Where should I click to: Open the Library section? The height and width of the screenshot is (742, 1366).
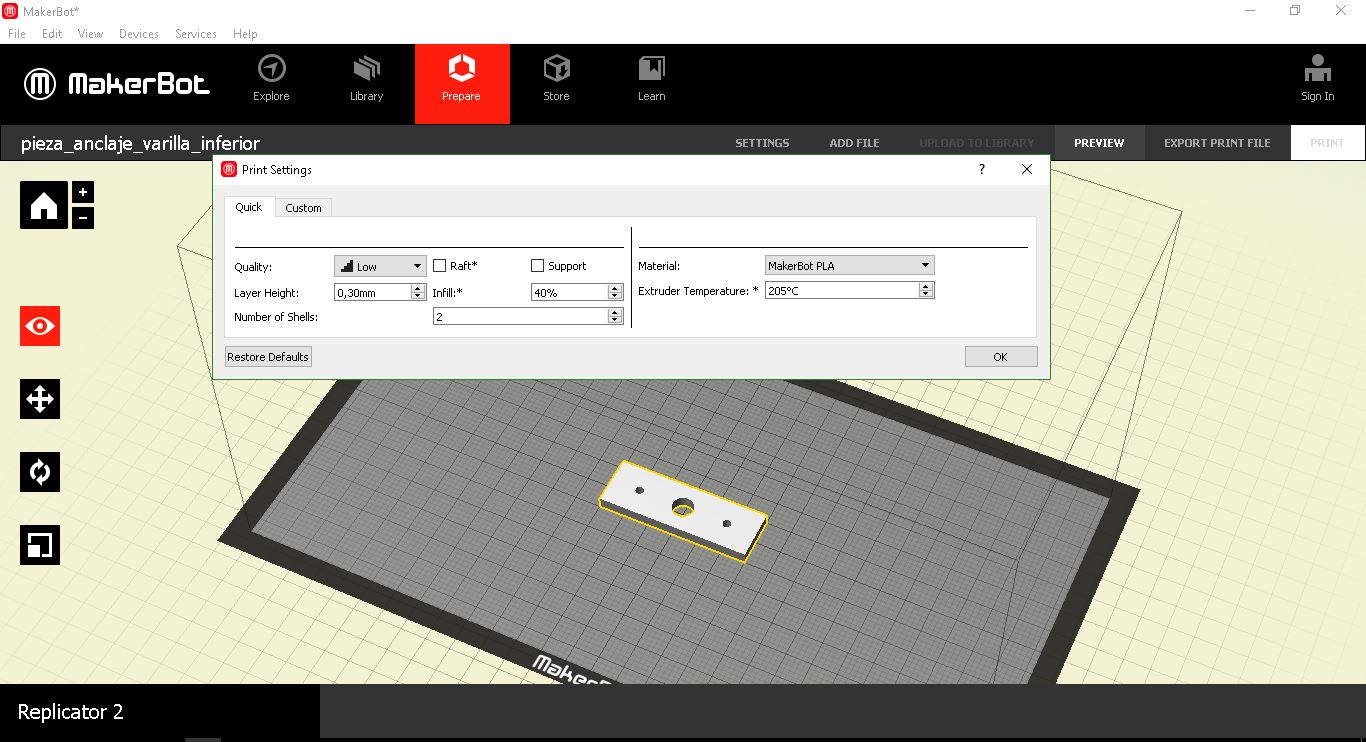[367, 79]
